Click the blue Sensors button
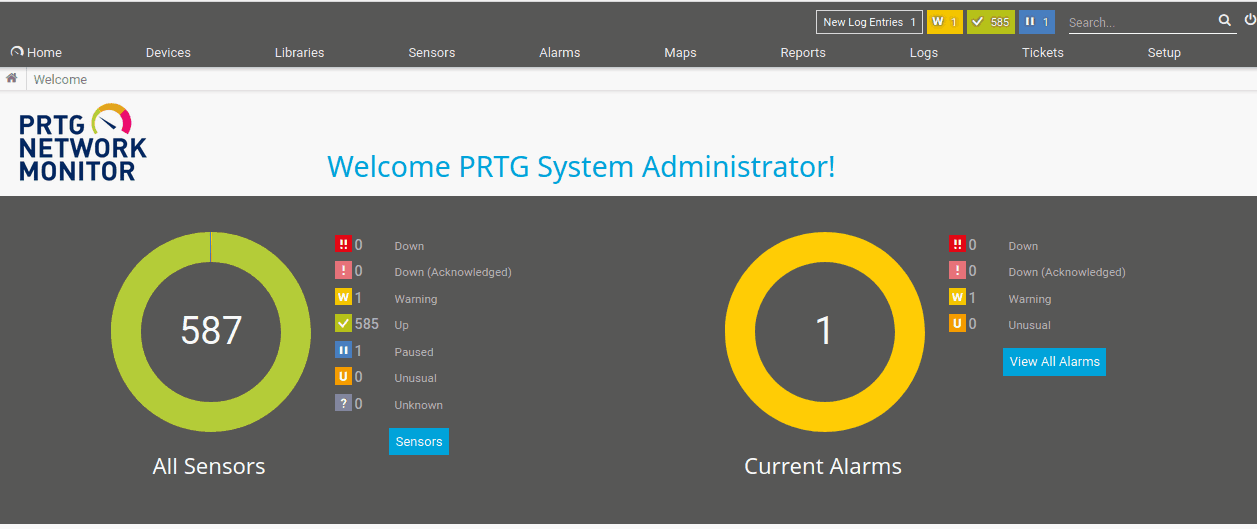Image resolution: width=1257 pixels, height=529 pixels. pos(419,441)
